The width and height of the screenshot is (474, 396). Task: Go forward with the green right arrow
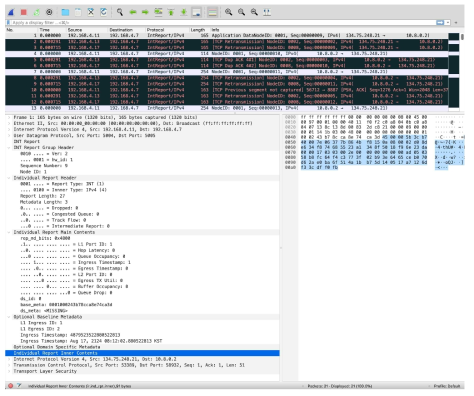tap(145, 12)
